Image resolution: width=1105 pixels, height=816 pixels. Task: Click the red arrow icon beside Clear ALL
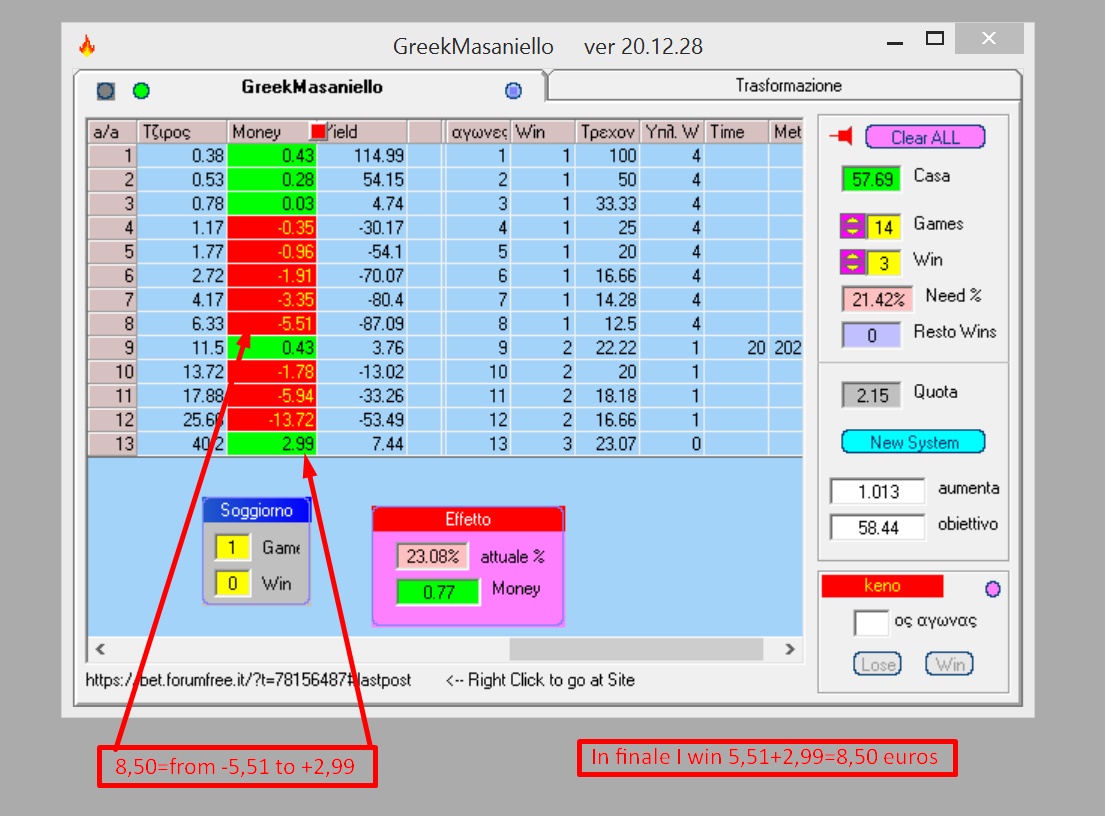click(x=841, y=136)
